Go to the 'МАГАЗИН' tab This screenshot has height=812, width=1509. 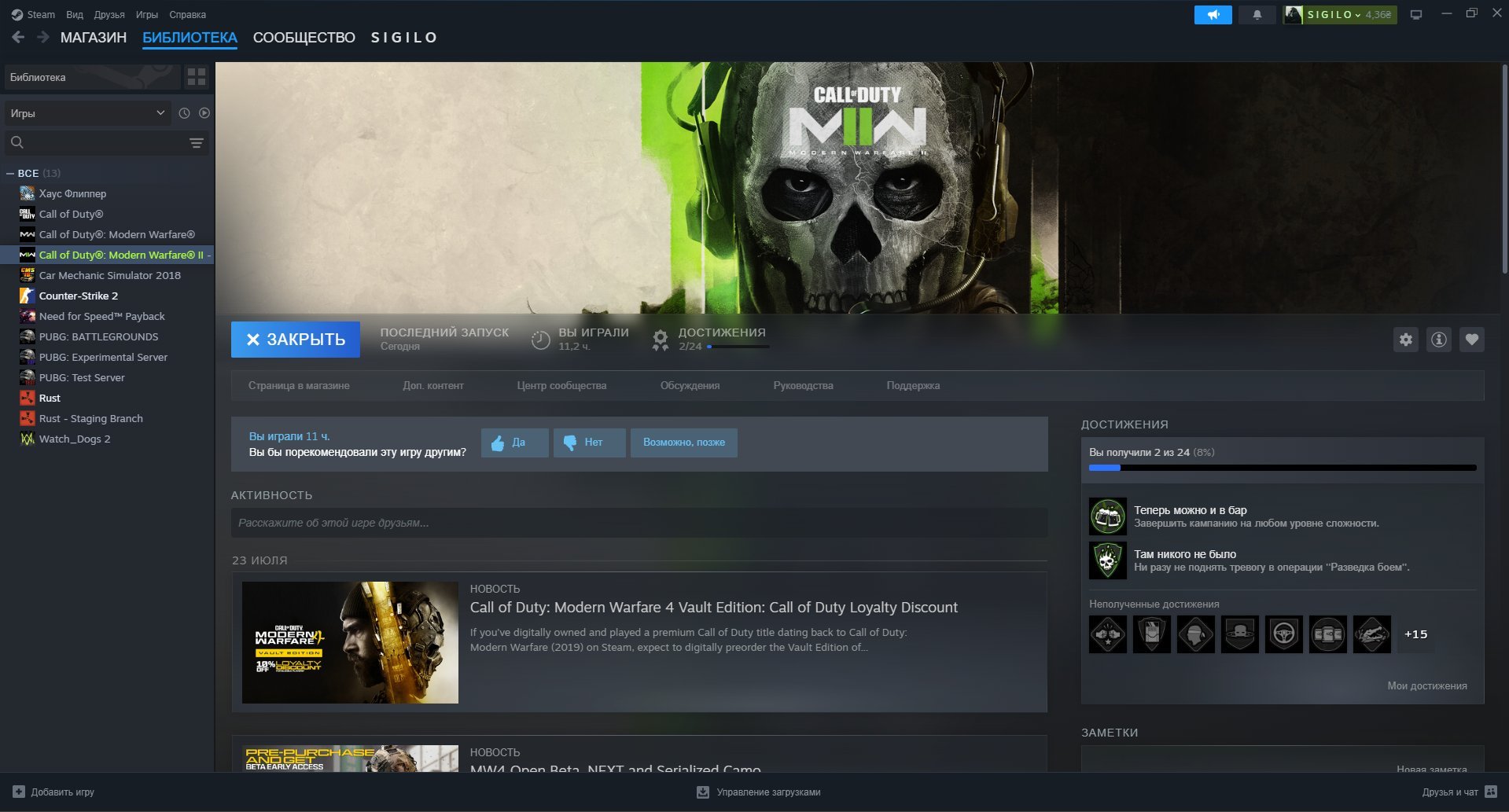94,38
